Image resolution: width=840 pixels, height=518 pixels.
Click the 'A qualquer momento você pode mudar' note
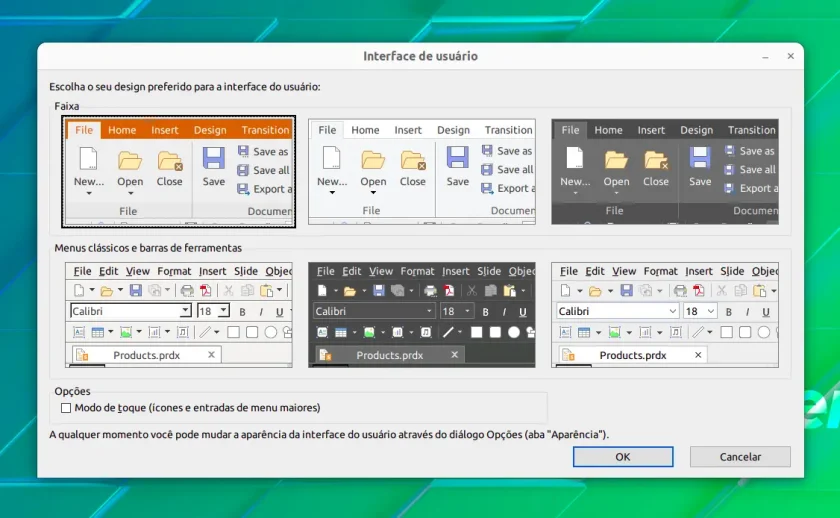329,434
